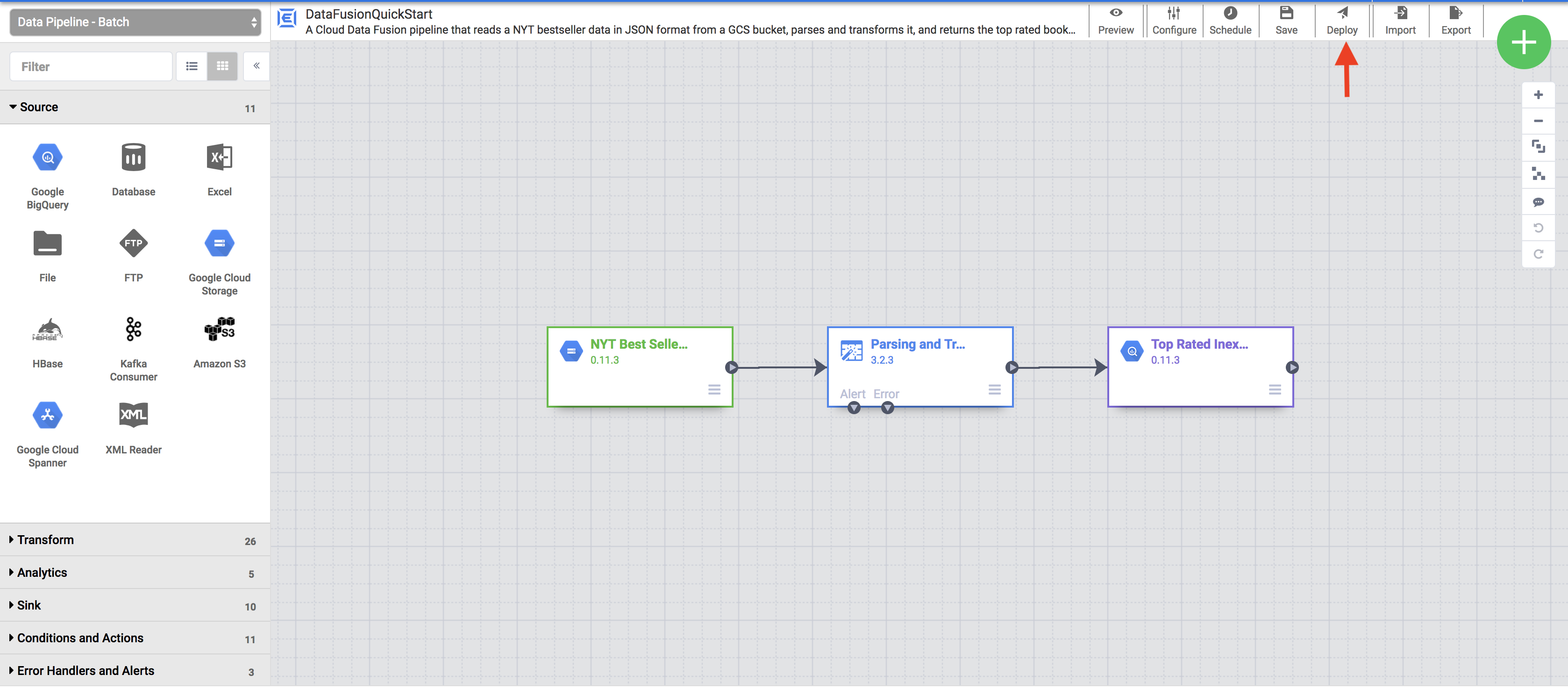Image resolution: width=1568 pixels, height=689 pixels.
Task: Filter plugins using the search field
Action: coord(92,67)
